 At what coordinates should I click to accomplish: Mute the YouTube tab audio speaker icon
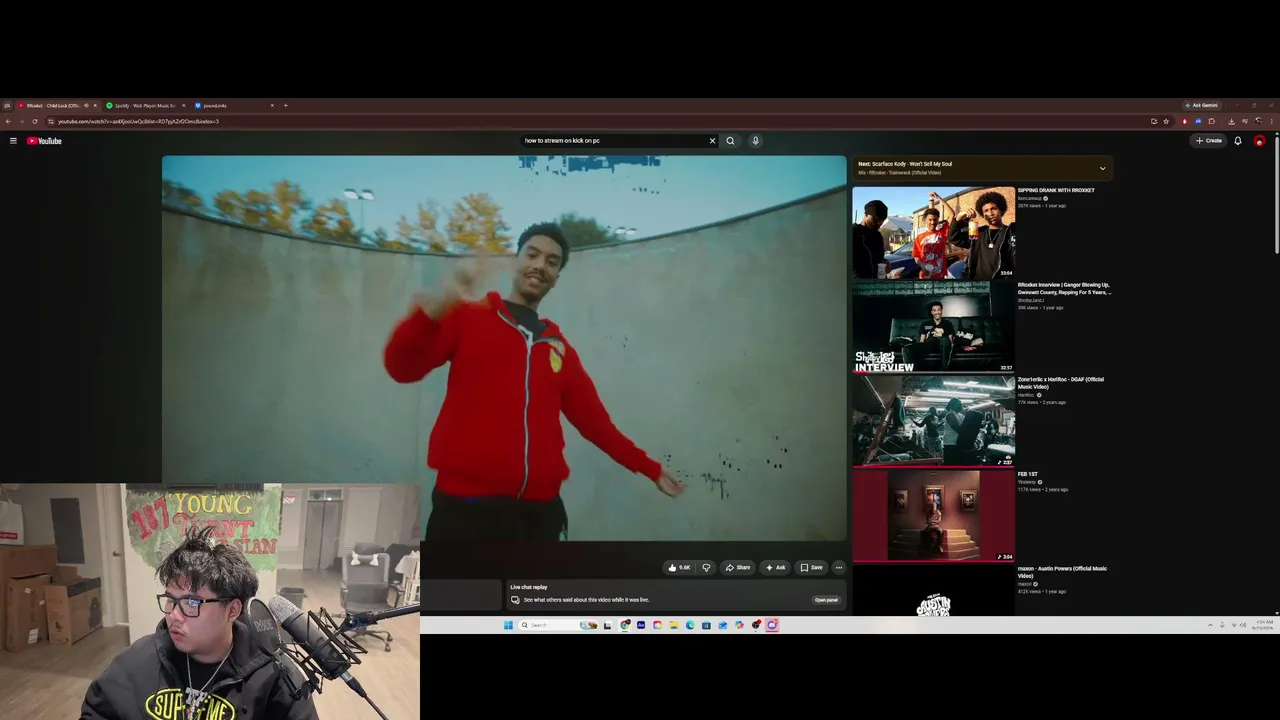tap(86, 106)
